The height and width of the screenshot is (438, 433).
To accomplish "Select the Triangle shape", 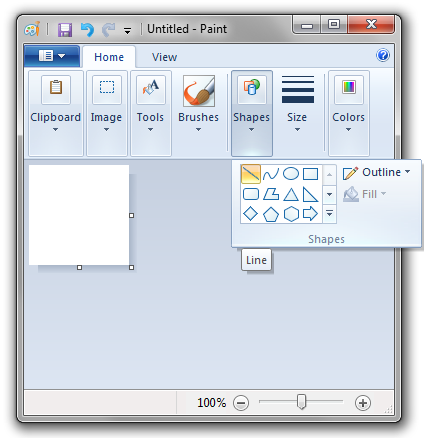I will pos(291,194).
